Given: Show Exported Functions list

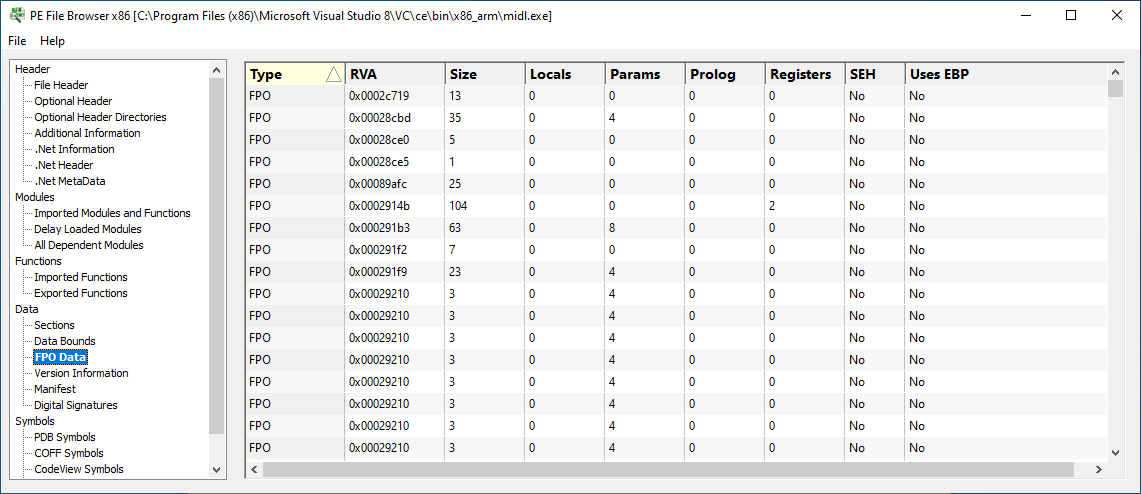Looking at the screenshot, I should [81, 293].
